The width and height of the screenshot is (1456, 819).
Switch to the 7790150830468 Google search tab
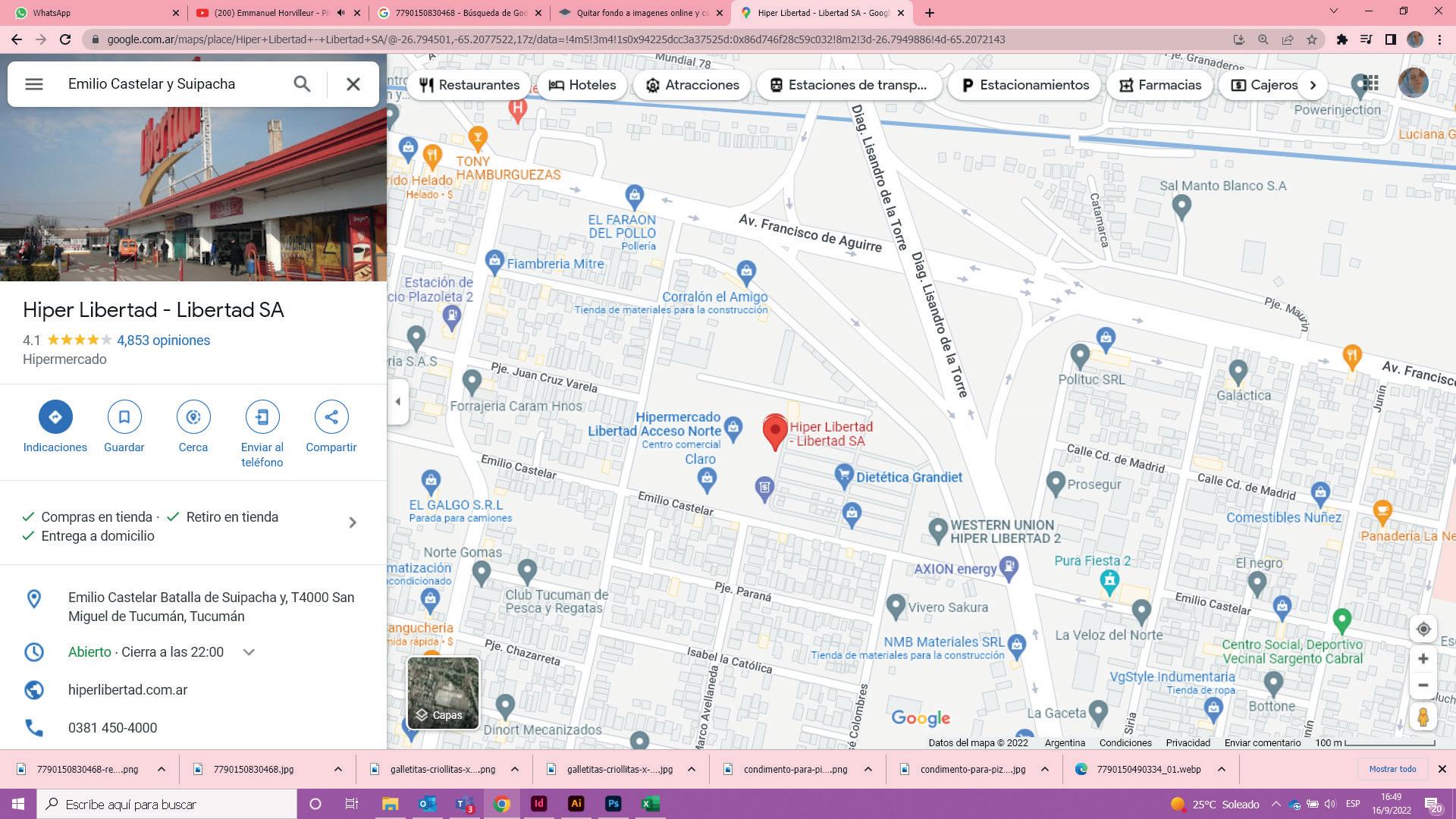point(461,12)
